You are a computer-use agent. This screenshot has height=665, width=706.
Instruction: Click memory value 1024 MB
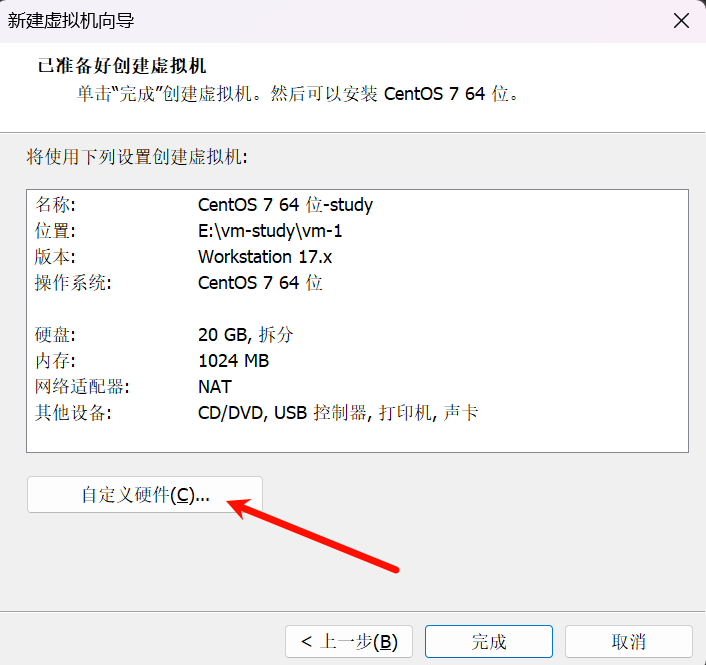[233, 361]
